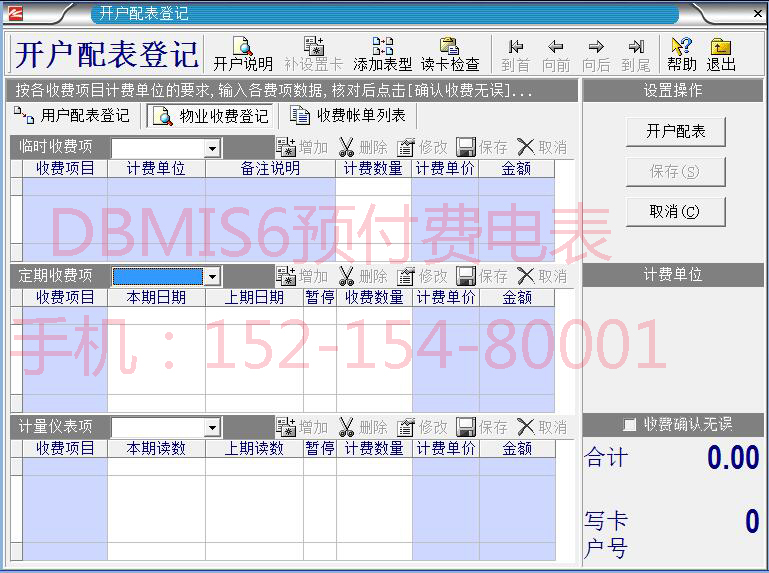Expand the 定期收费项 dropdown
Image resolution: width=769 pixels, height=573 pixels.
click(211, 276)
